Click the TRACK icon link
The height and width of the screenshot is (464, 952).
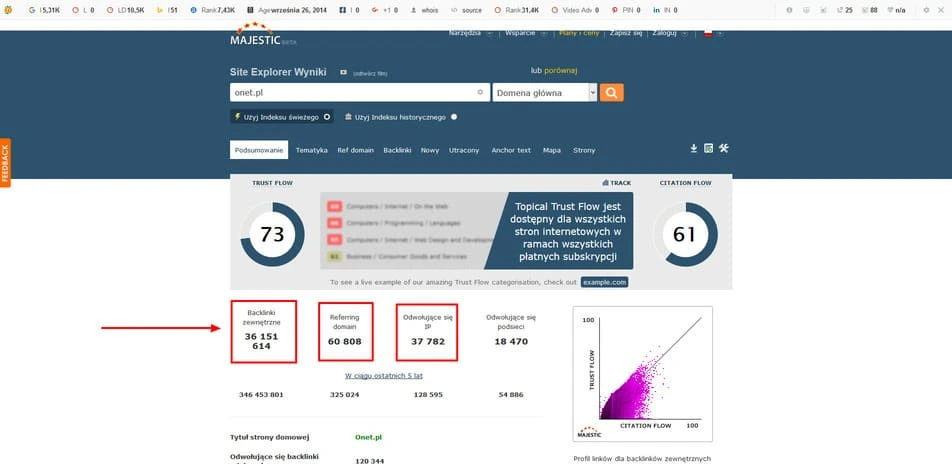616,183
